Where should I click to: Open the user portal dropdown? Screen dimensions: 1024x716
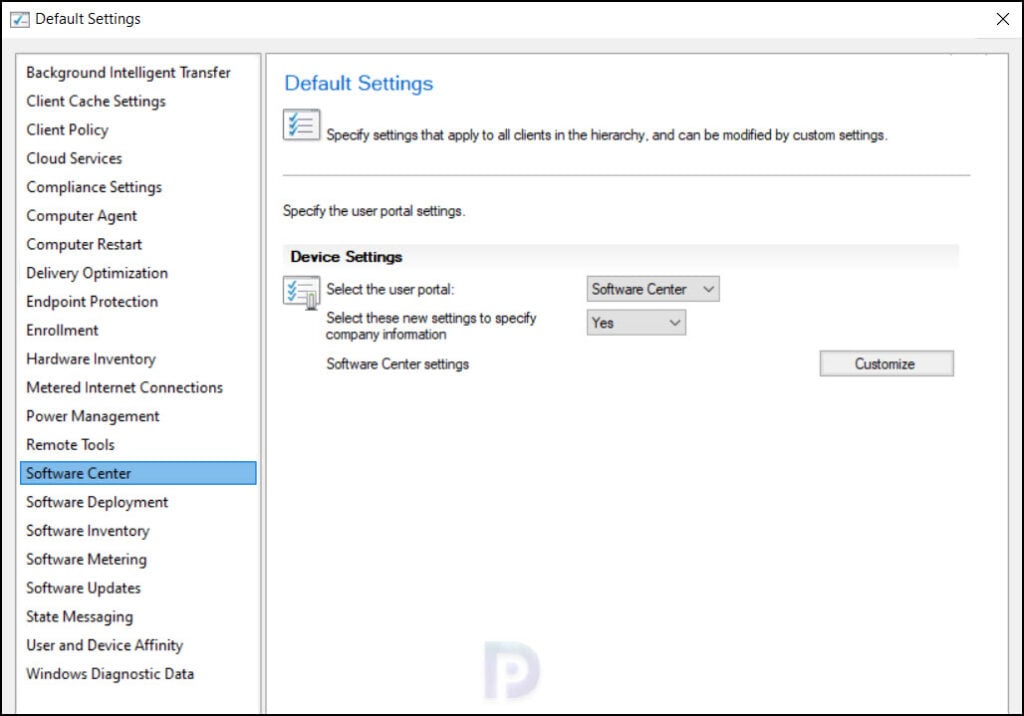653,289
